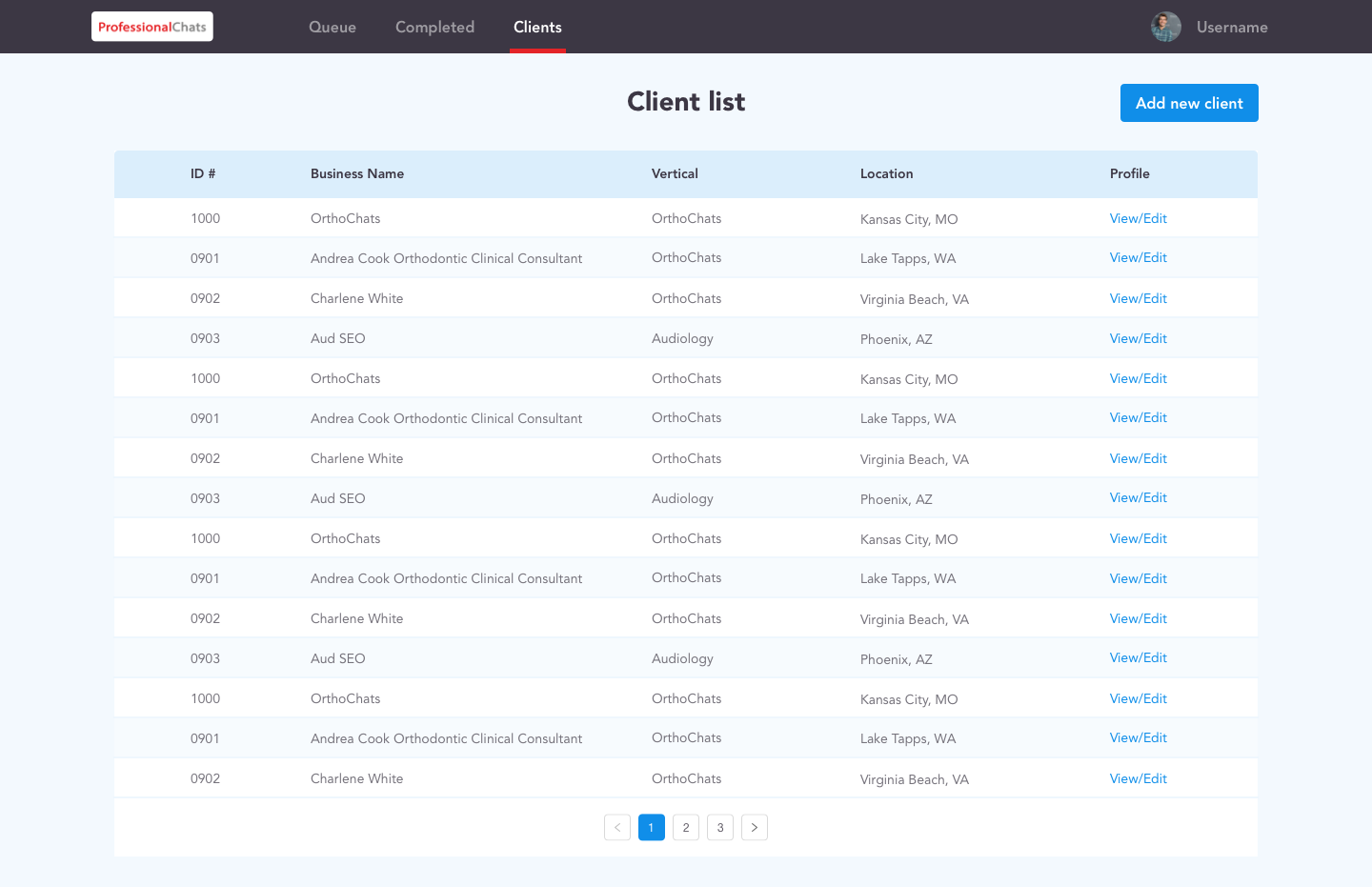Open View/Edit for first Aud SEO row

tap(1138, 338)
